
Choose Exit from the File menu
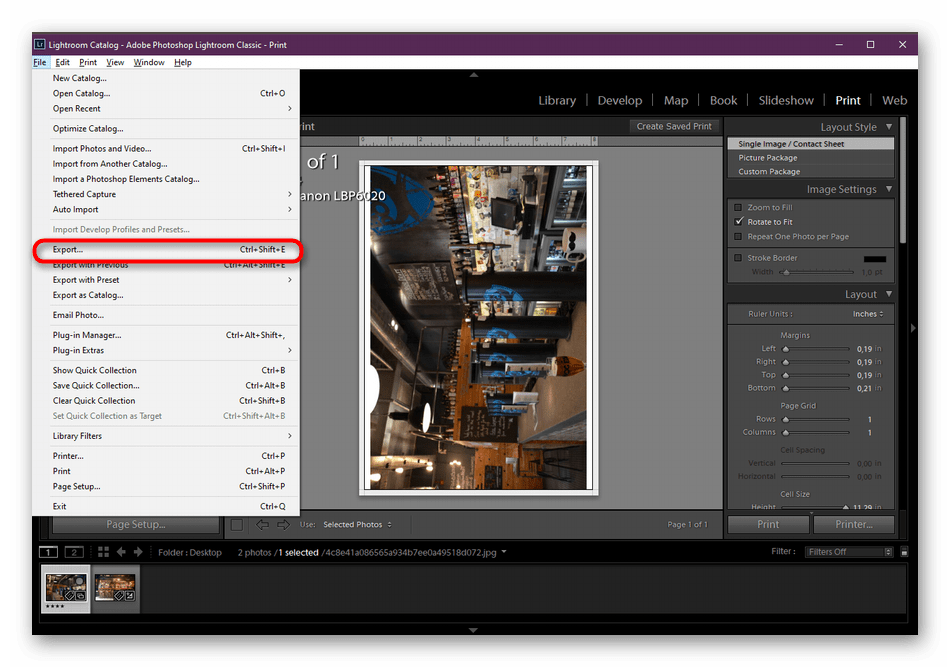pyautogui.click(x=167, y=506)
